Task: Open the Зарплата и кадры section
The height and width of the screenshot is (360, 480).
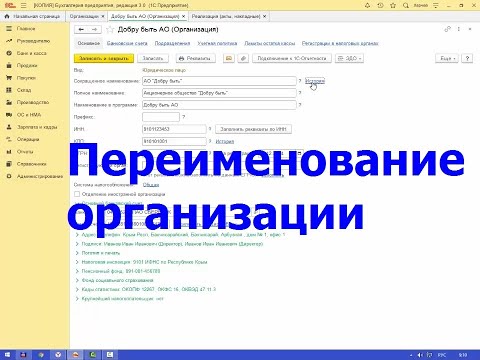Action: pyautogui.click(x=37, y=127)
